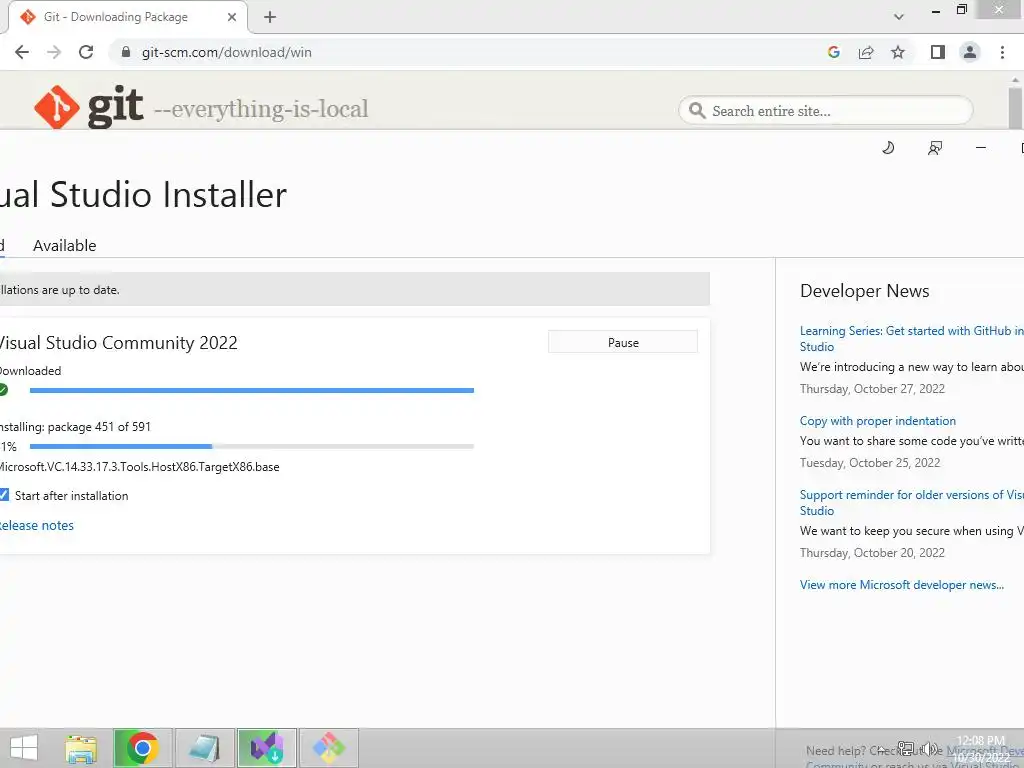Viewport: 1024px width, 768px height.
Task: Click the Downloaded progress bar
Action: 251,391
